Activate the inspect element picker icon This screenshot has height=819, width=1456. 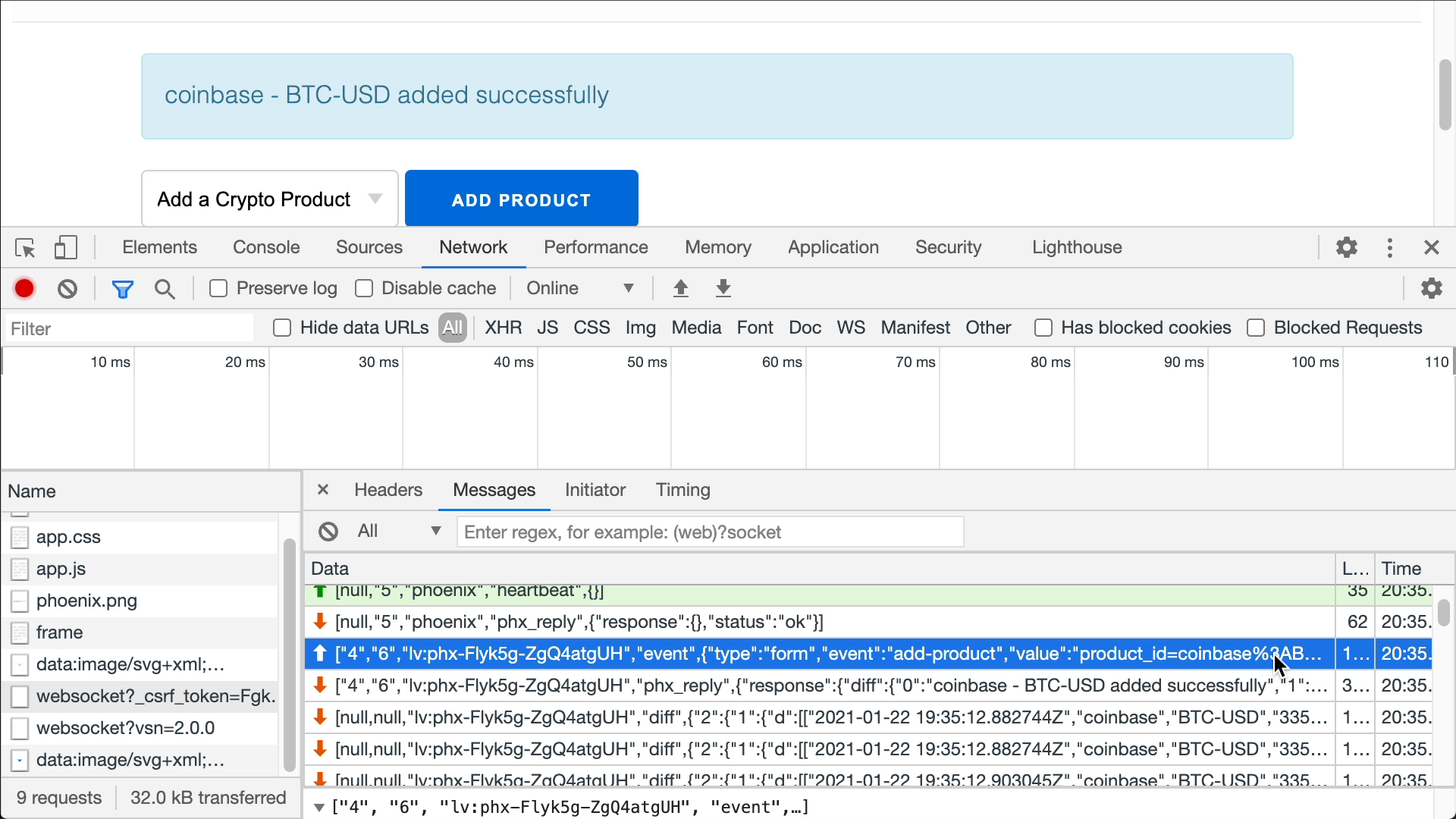coord(25,248)
